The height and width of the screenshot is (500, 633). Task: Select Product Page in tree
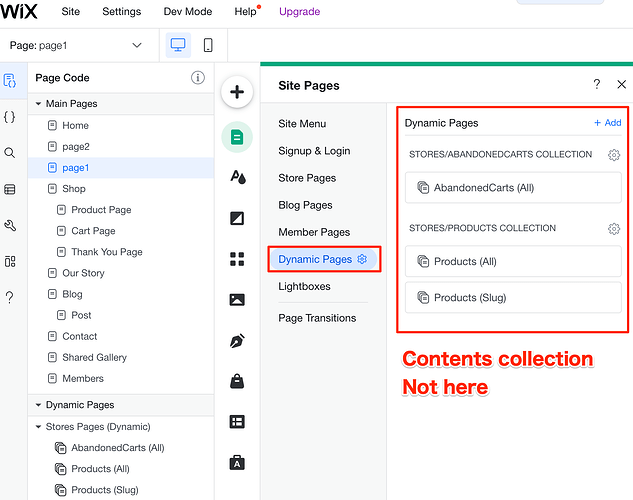[121, 209]
